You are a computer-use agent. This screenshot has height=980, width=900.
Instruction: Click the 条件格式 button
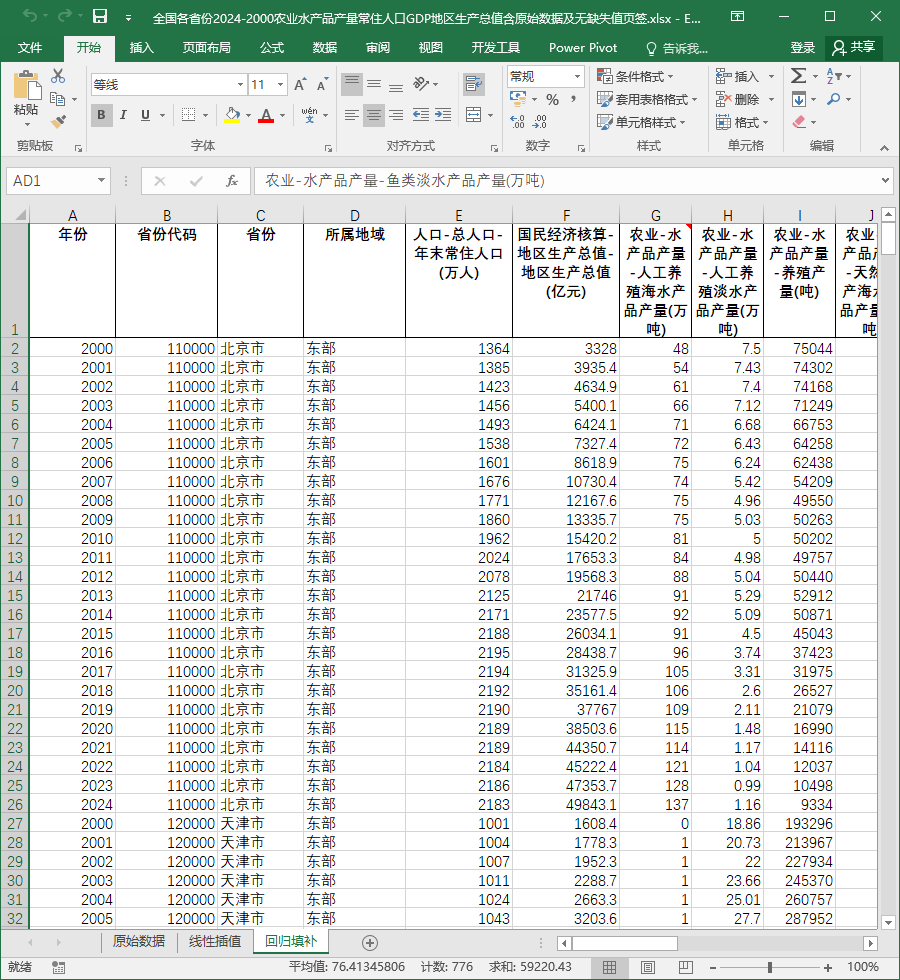pos(636,76)
